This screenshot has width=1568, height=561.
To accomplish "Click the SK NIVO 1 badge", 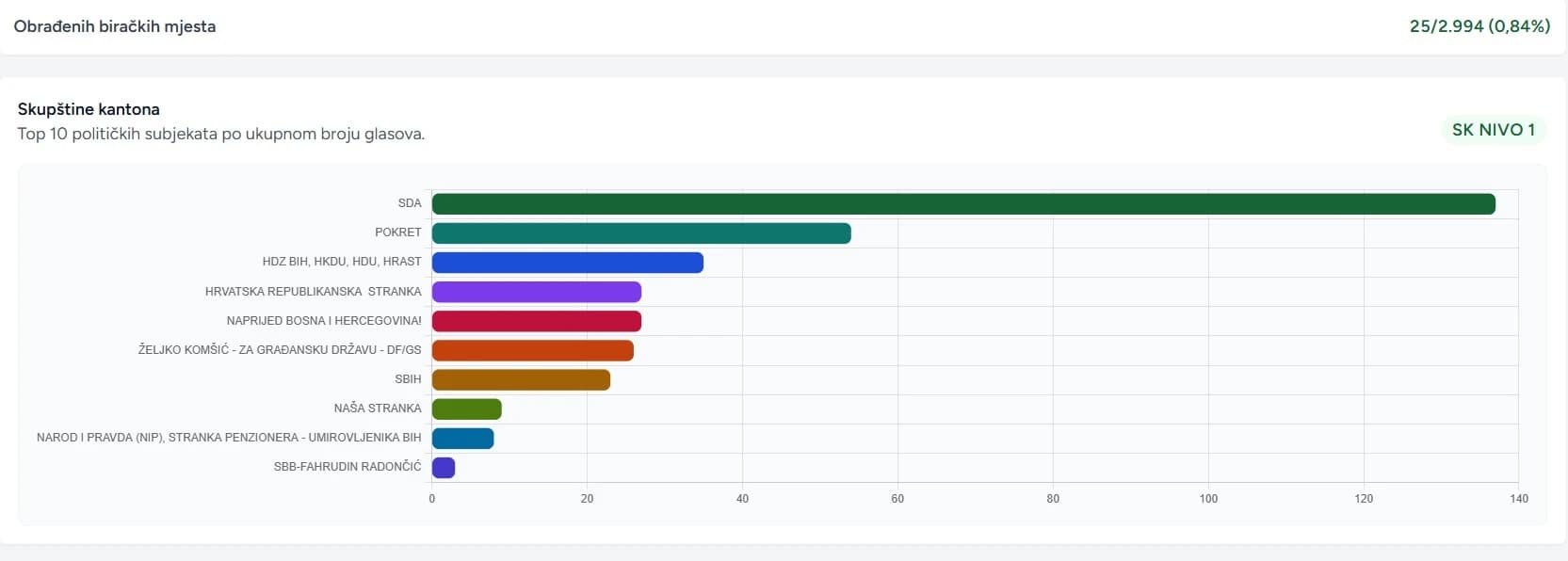I will click(1494, 130).
